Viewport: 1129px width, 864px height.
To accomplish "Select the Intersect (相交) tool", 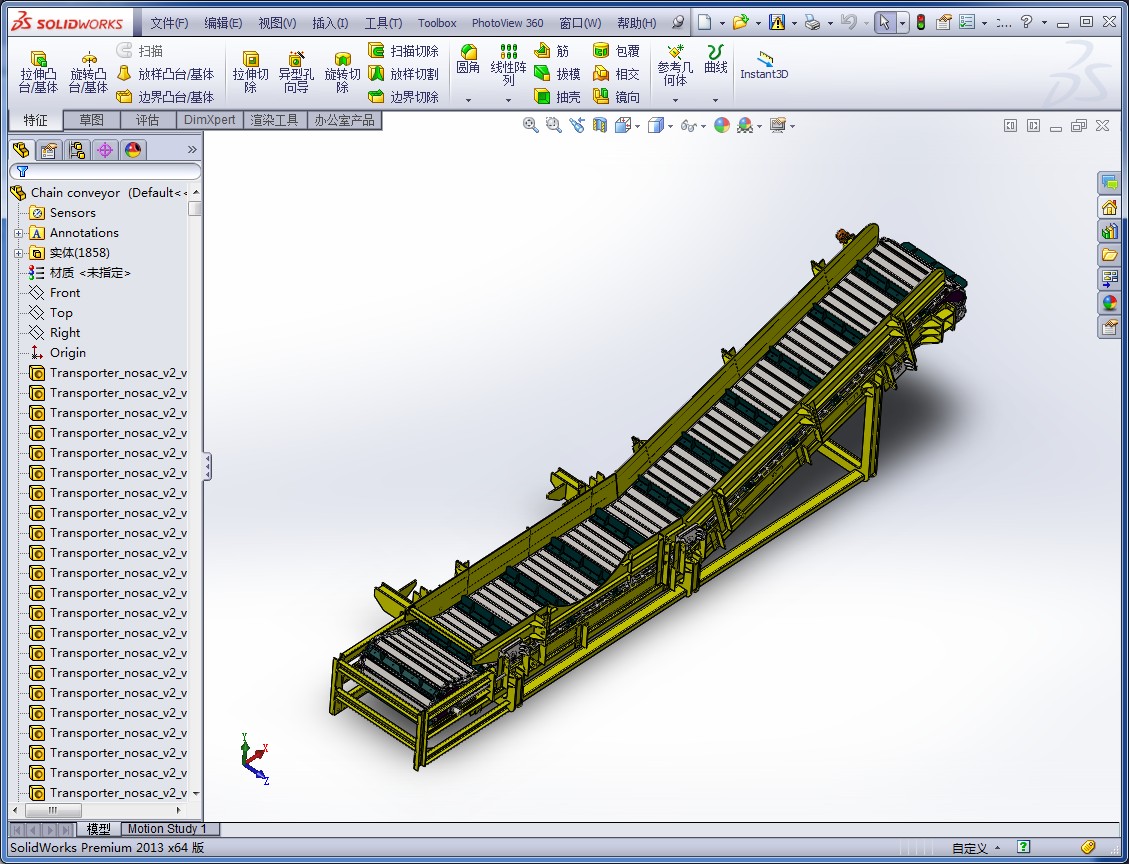I will coord(616,73).
